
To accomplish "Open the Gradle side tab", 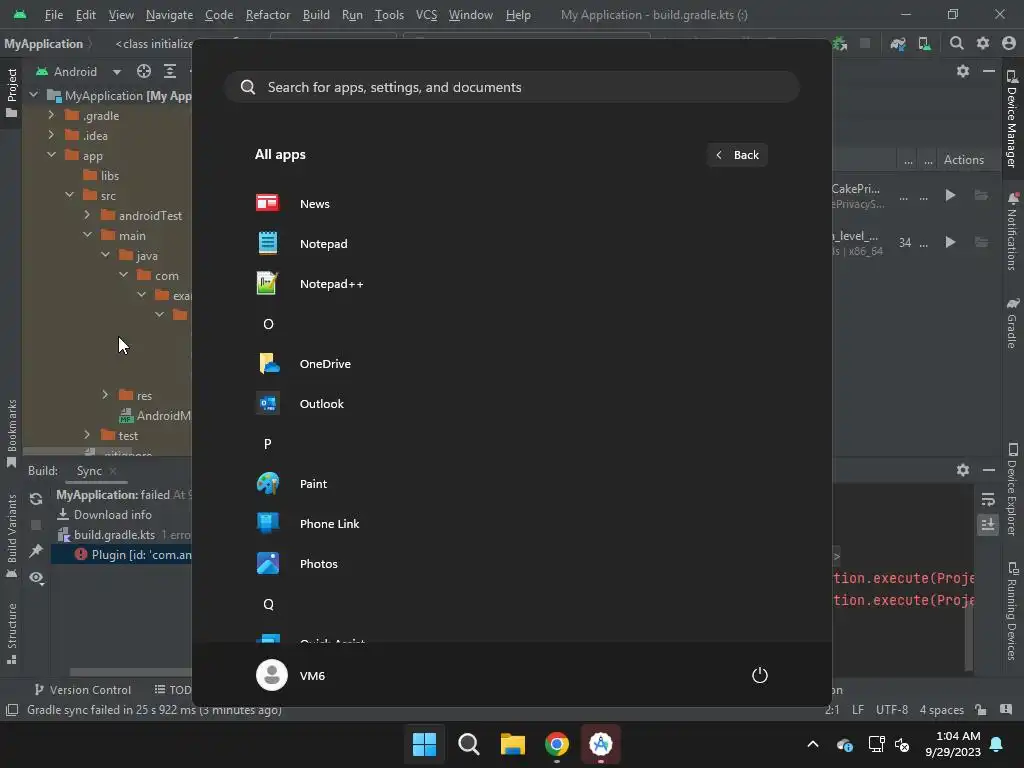I will click(x=1012, y=323).
